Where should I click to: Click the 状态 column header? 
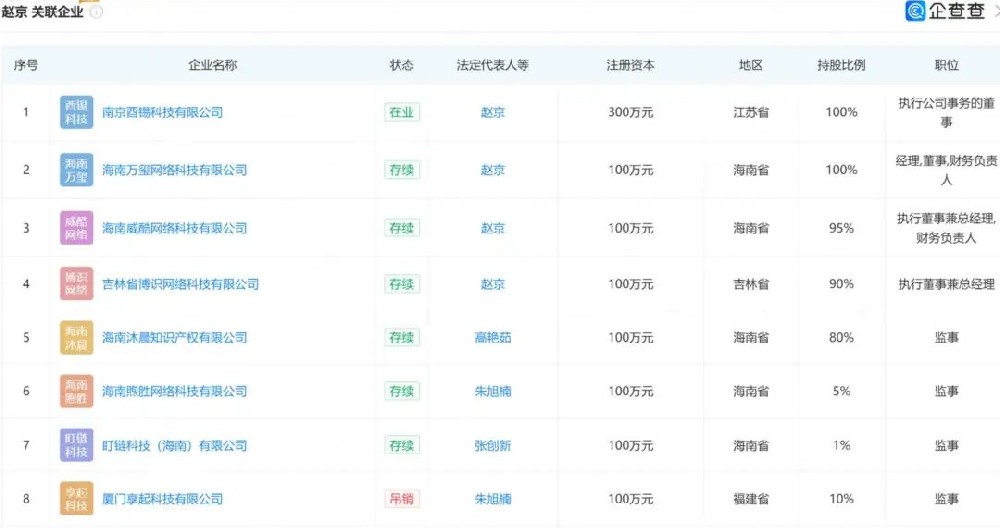pos(402,64)
